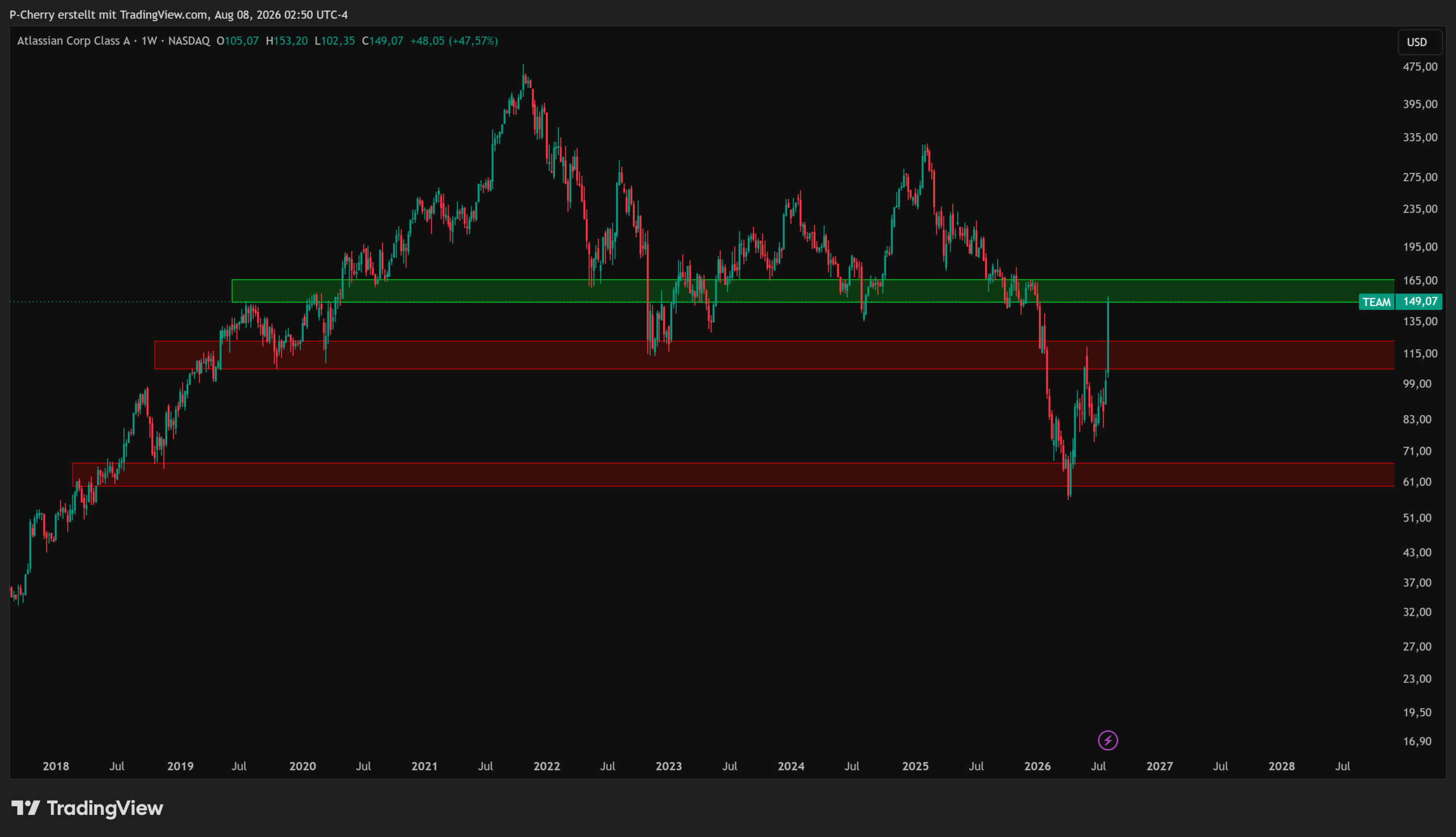Viewport: 1456px width, 837px height.
Task: Click the 2021 label on the time axis
Action: [424, 766]
